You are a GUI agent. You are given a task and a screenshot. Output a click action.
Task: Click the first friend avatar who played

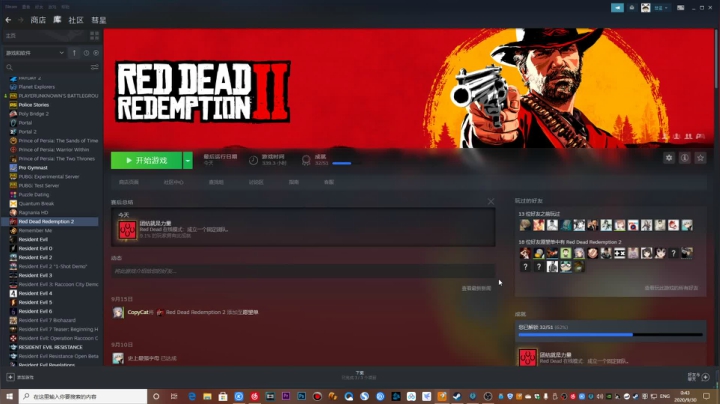[x=525, y=225]
